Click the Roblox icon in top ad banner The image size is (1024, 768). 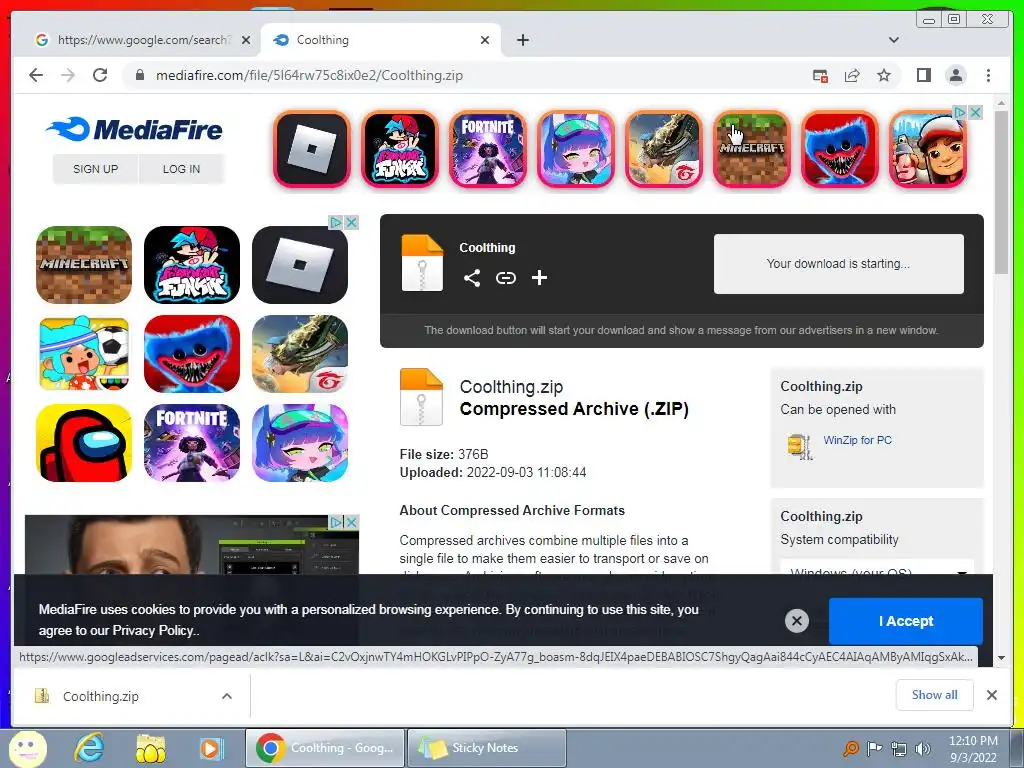coord(312,149)
